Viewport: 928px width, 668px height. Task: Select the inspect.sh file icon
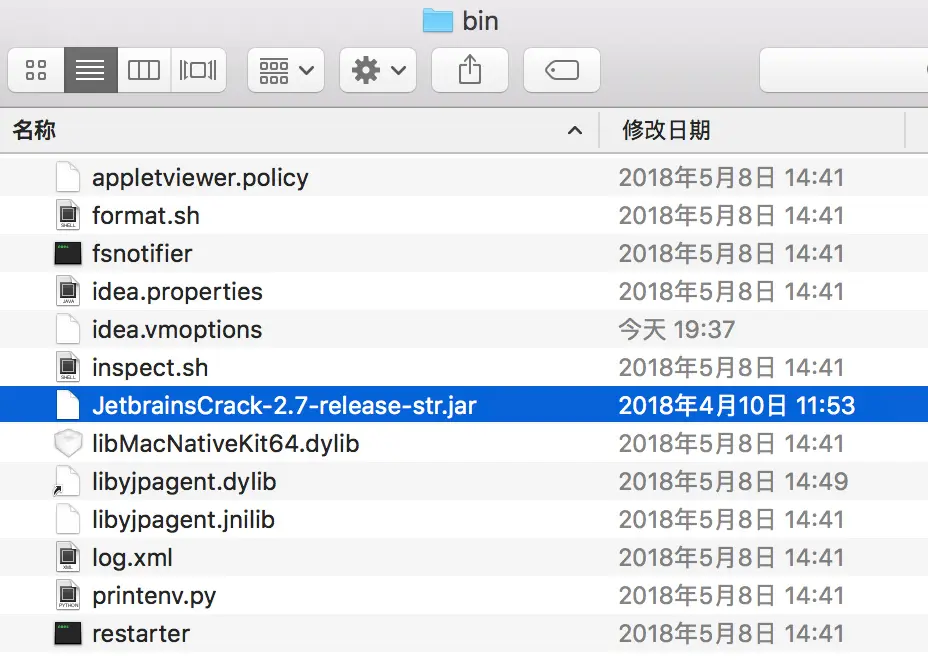[x=68, y=367]
